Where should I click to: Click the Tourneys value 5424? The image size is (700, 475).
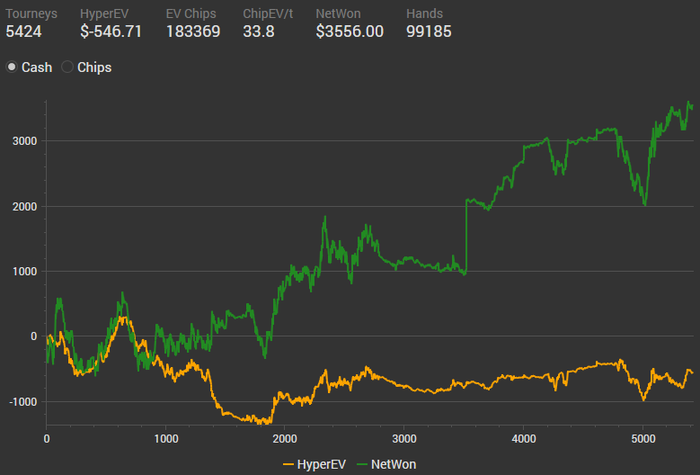point(24,31)
